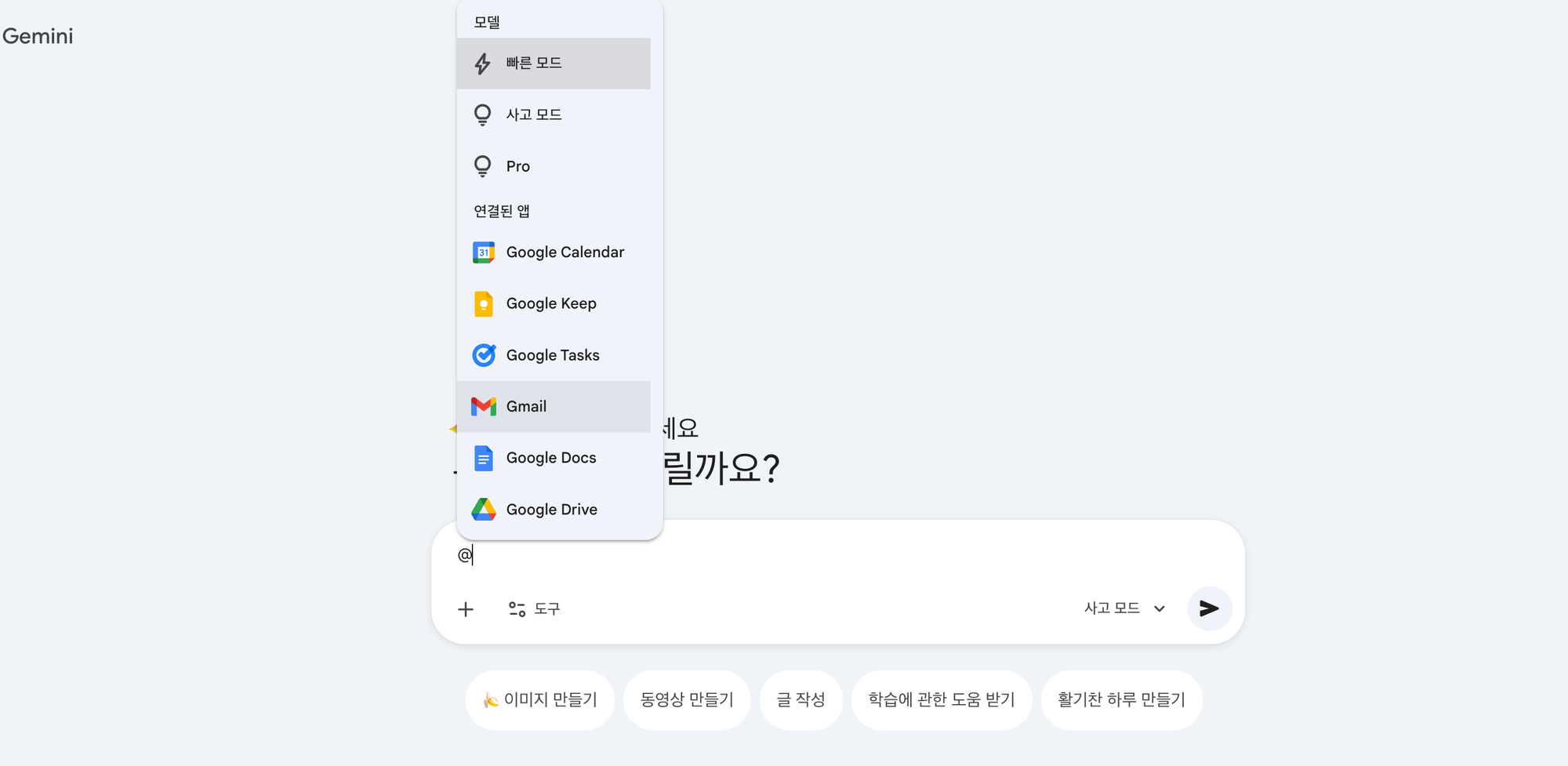
Task: Click the Gemini logo text
Action: tap(38, 36)
